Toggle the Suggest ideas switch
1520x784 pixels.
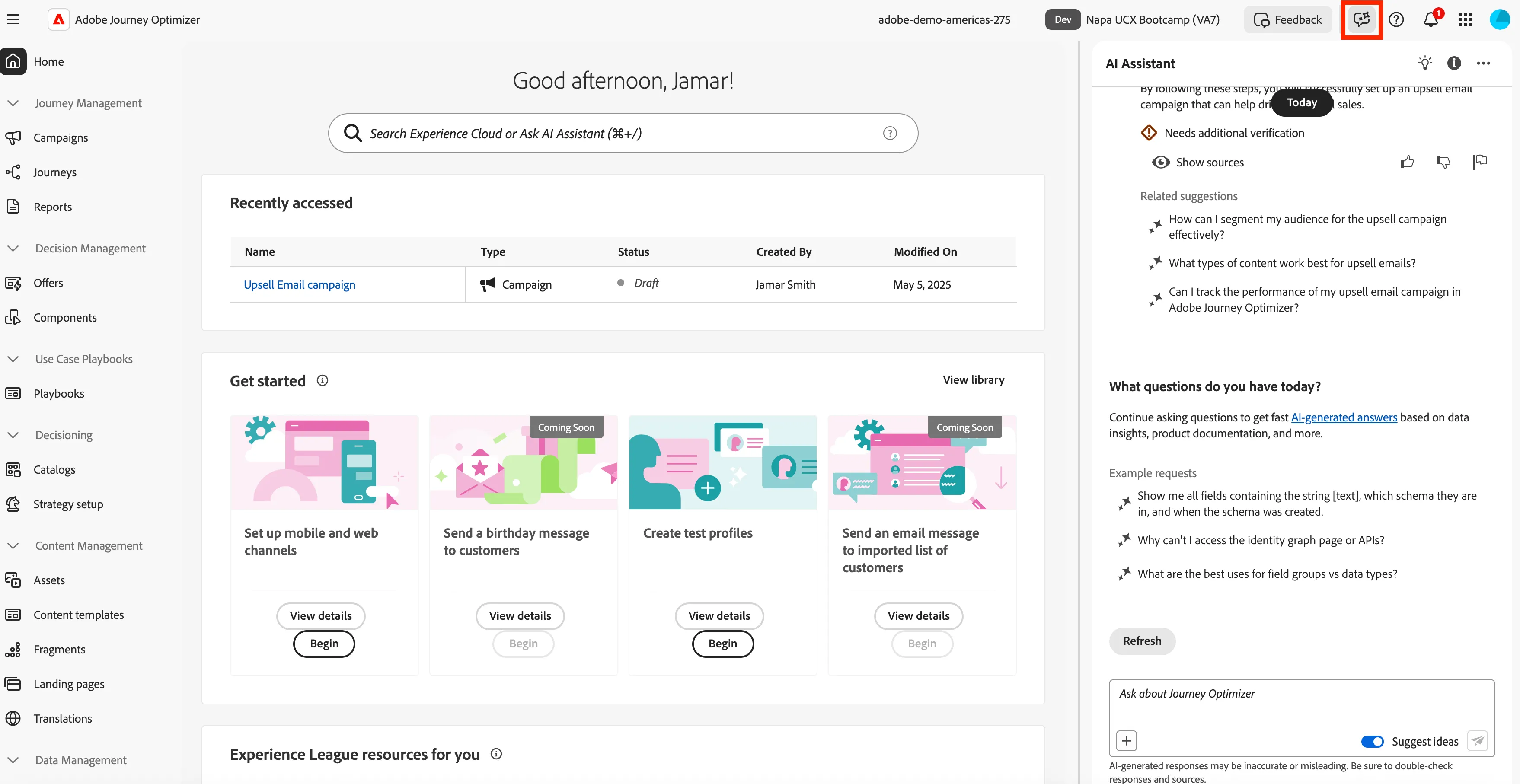[1372, 742]
